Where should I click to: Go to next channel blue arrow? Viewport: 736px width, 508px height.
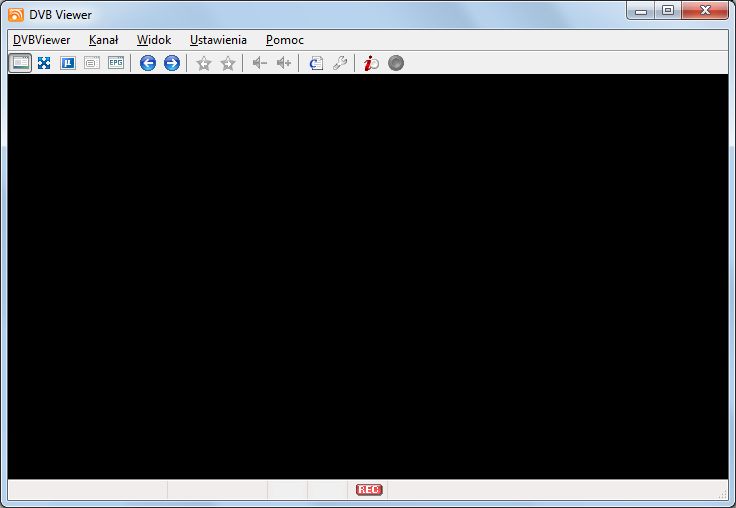coord(172,63)
